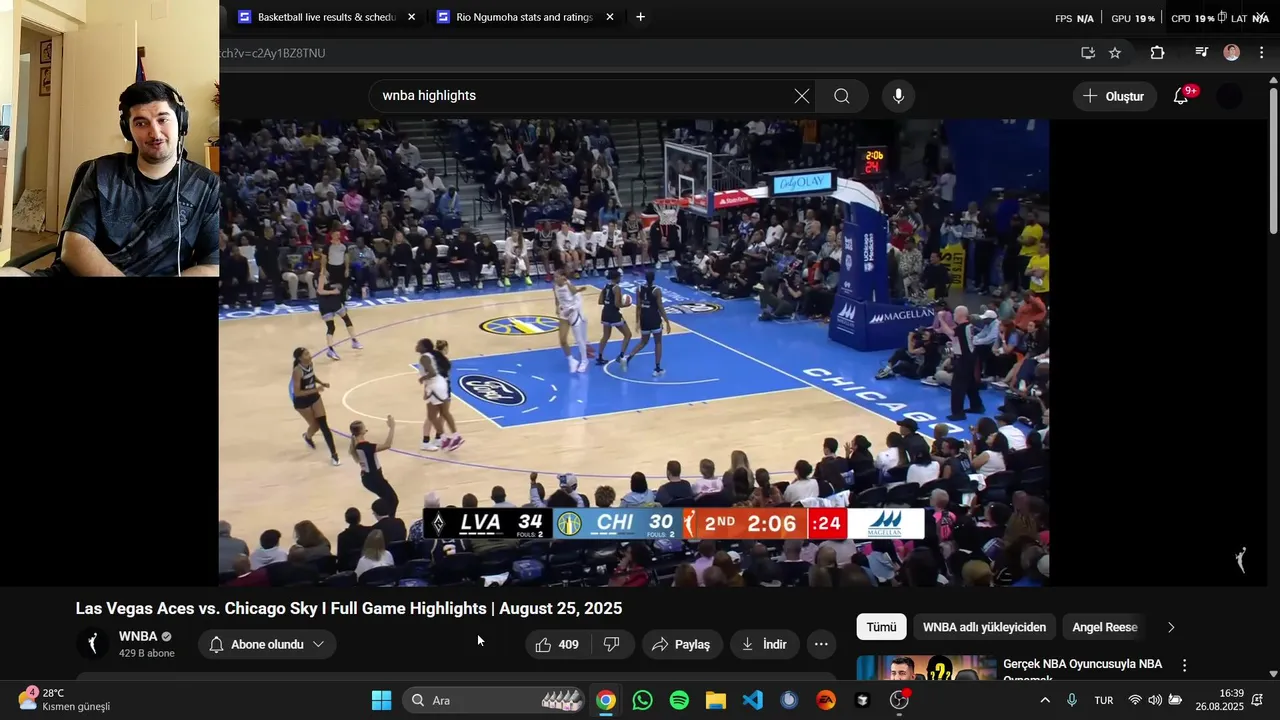Open the Windows Start menu
Screen dimensions: 1280x720
click(382, 700)
